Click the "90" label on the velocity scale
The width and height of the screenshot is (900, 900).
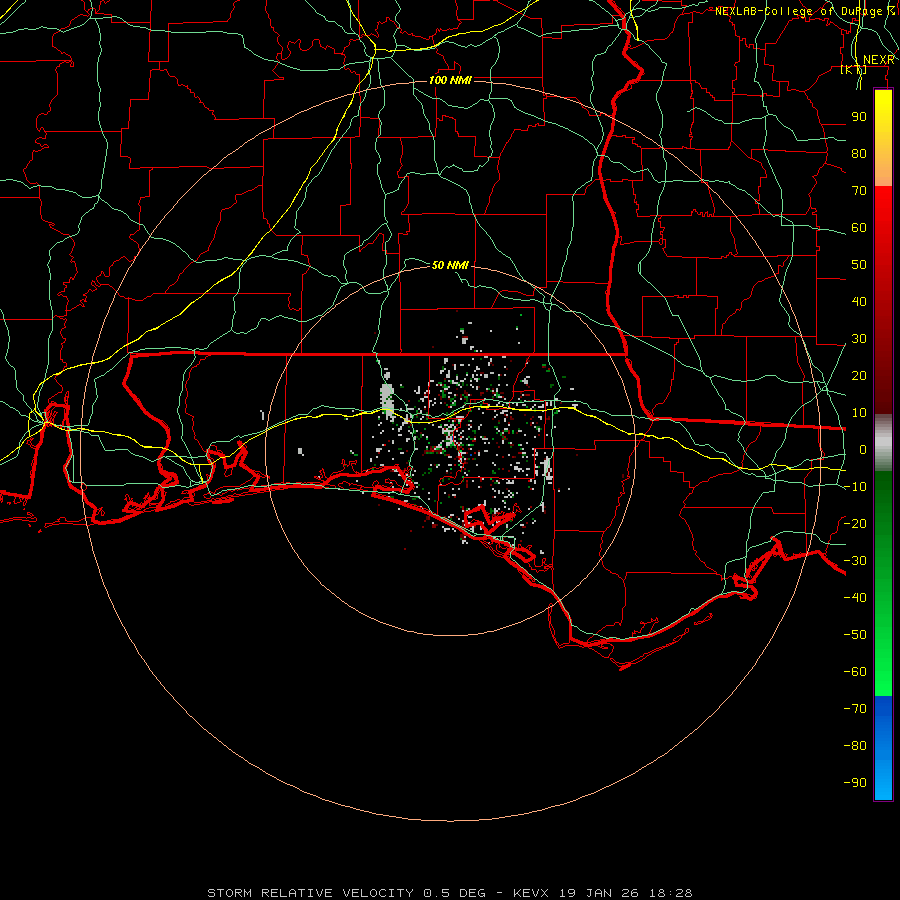pos(859,117)
